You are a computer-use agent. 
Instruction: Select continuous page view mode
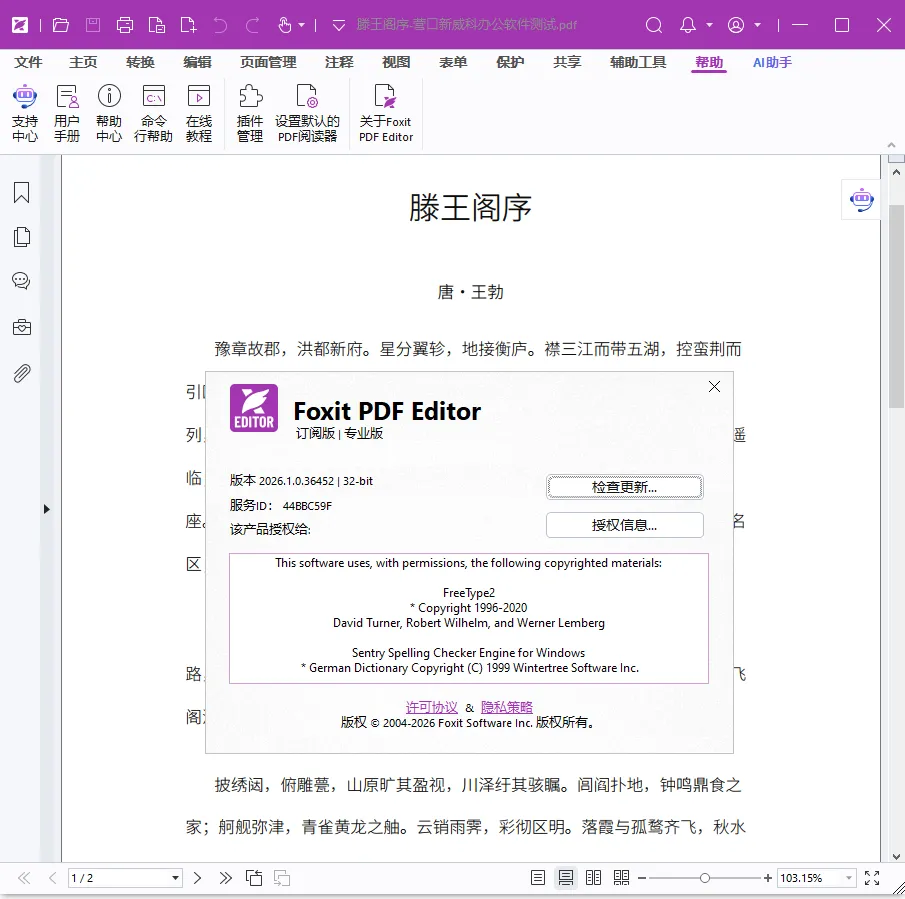[566, 878]
